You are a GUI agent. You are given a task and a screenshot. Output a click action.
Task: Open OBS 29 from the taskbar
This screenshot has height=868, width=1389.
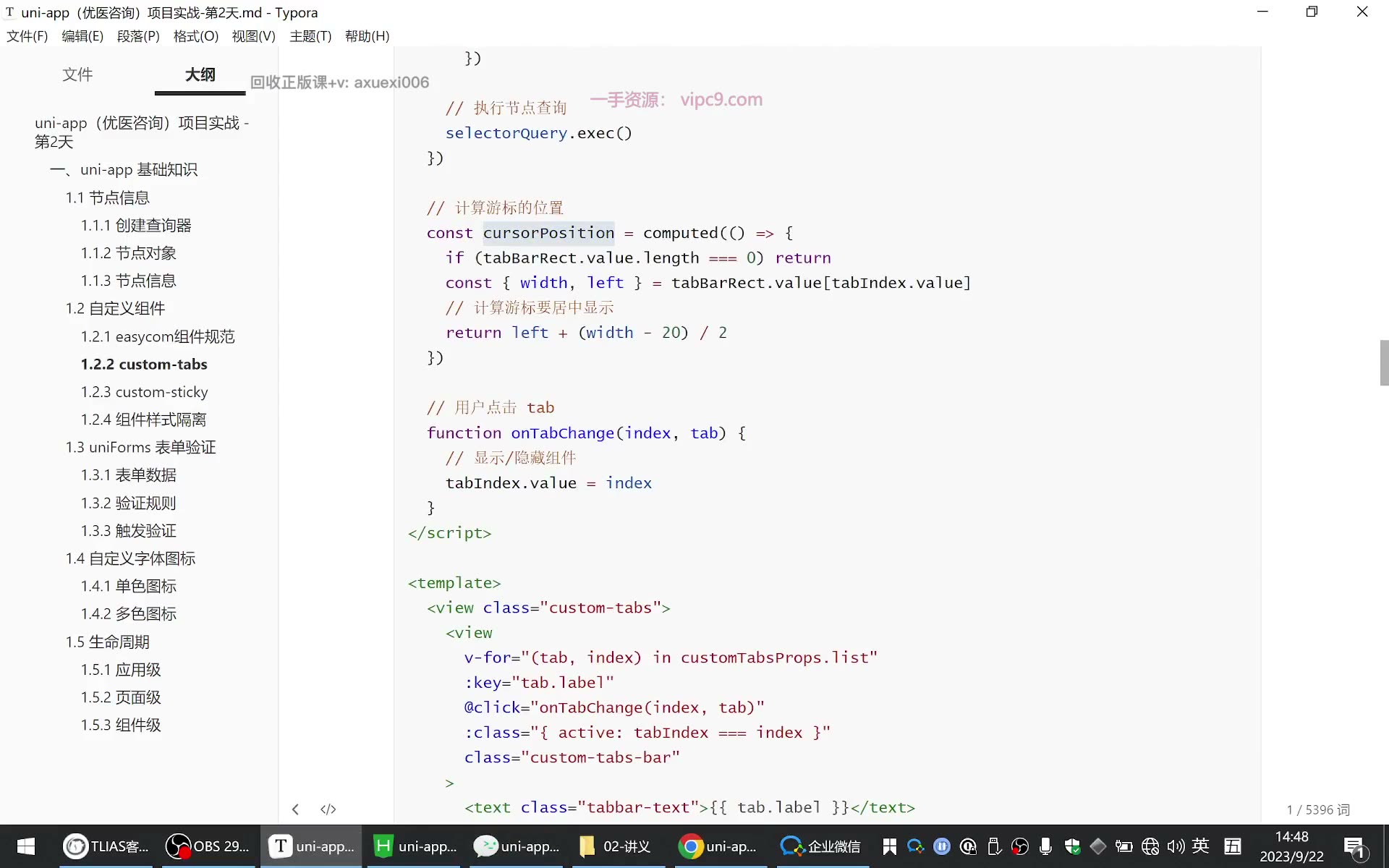pos(208,846)
